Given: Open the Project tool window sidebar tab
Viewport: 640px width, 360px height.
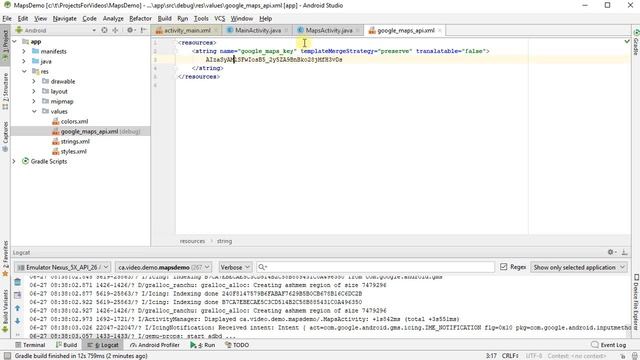Looking at the screenshot, I should (5, 45).
